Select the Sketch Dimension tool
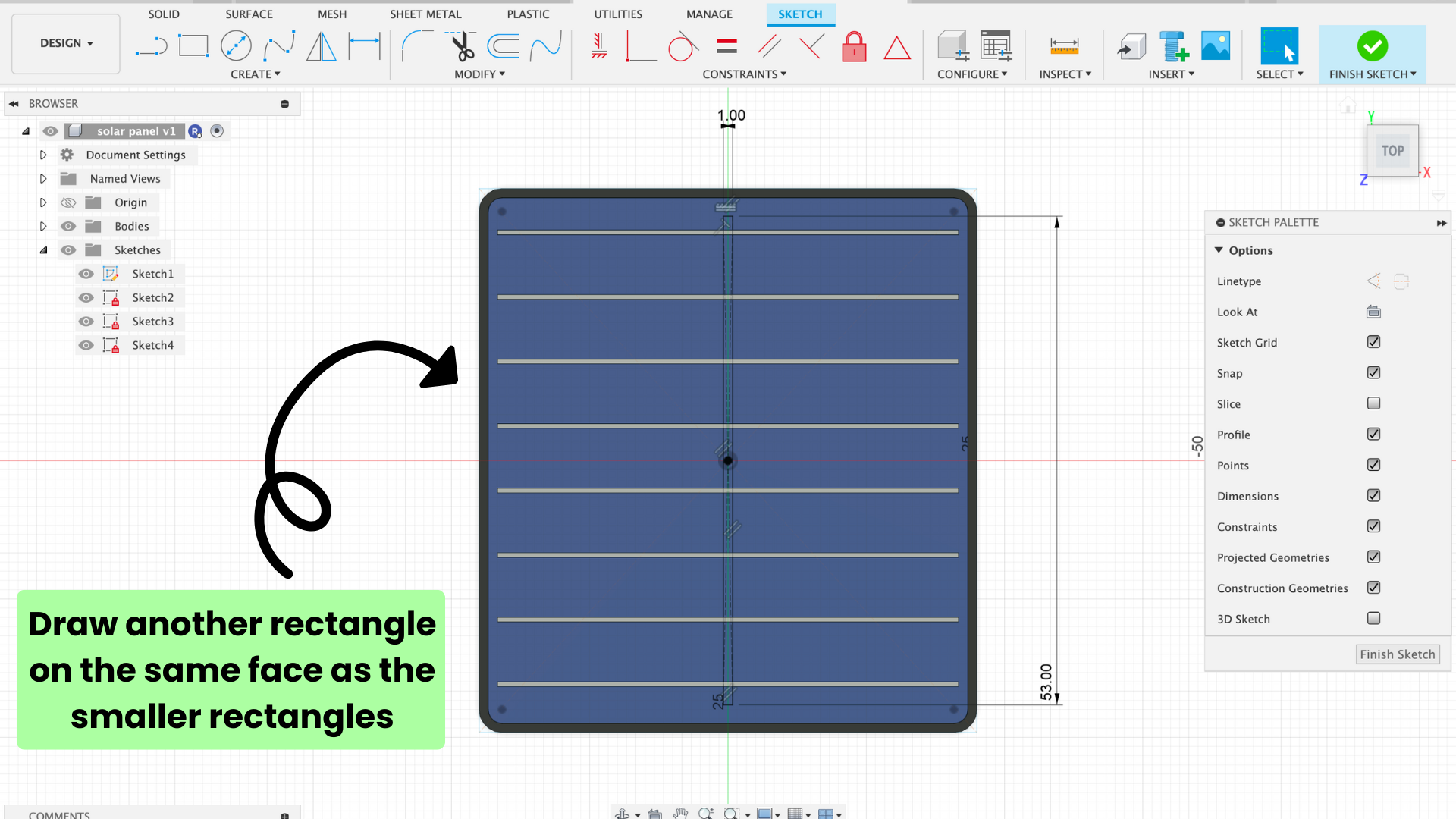The width and height of the screenshot is (1456, 819). click(364, 46)
